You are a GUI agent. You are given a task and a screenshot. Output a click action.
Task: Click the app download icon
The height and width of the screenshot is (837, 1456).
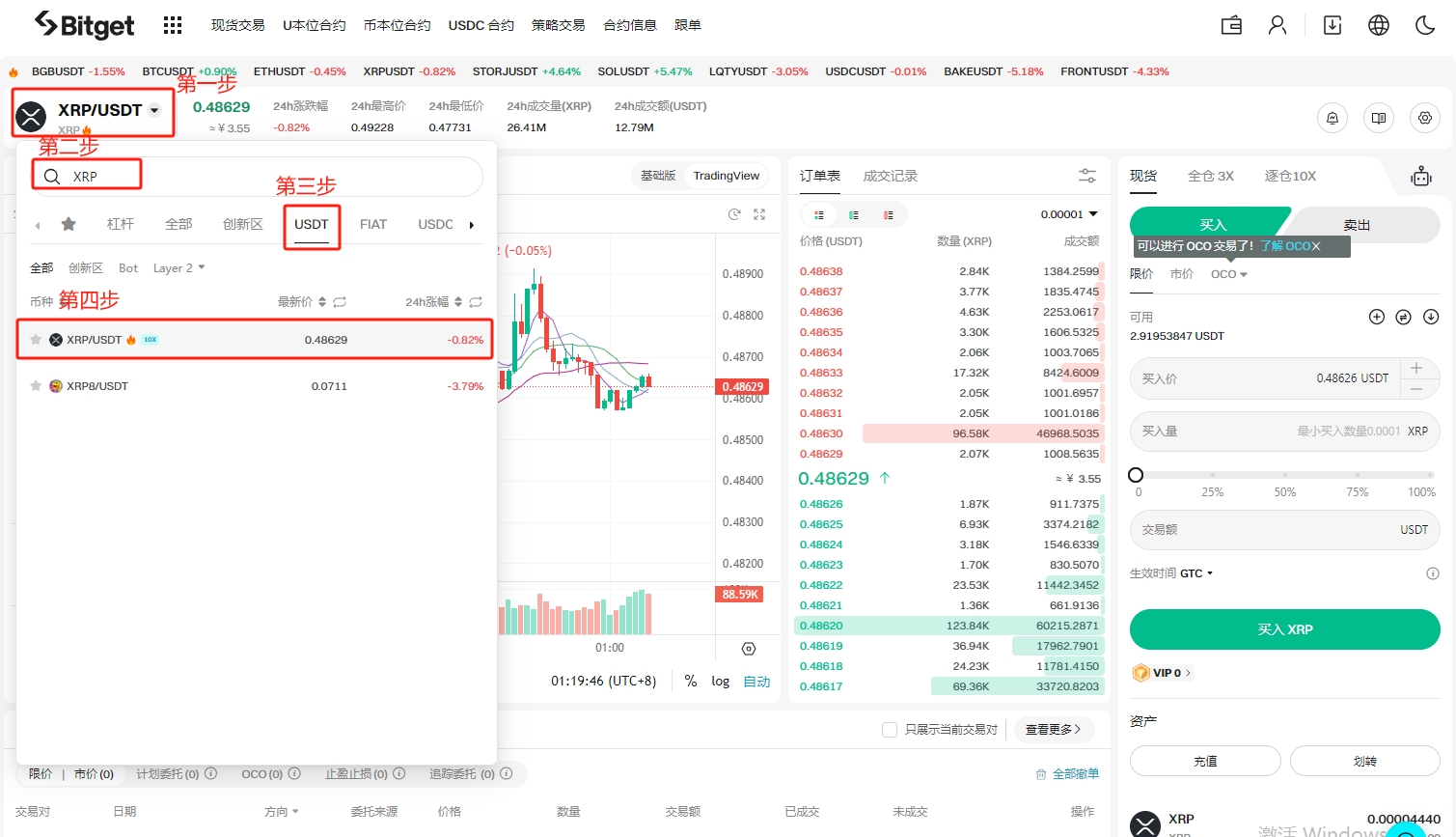click(1332, 25)
